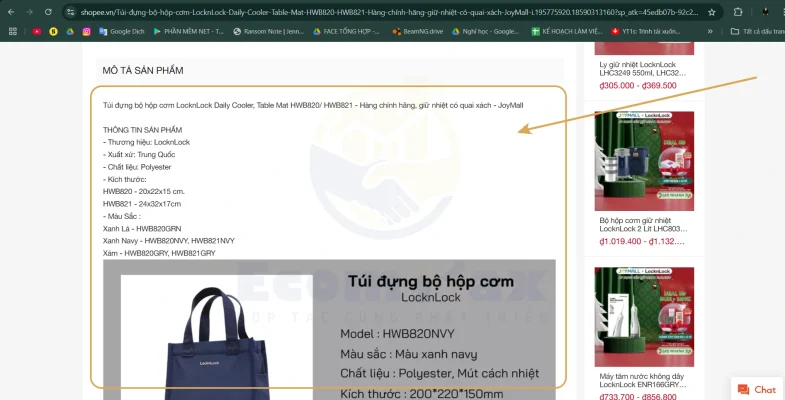Open the Google Drive bookmark icon
Screen dimensions: 785x400
coord(70,31)
